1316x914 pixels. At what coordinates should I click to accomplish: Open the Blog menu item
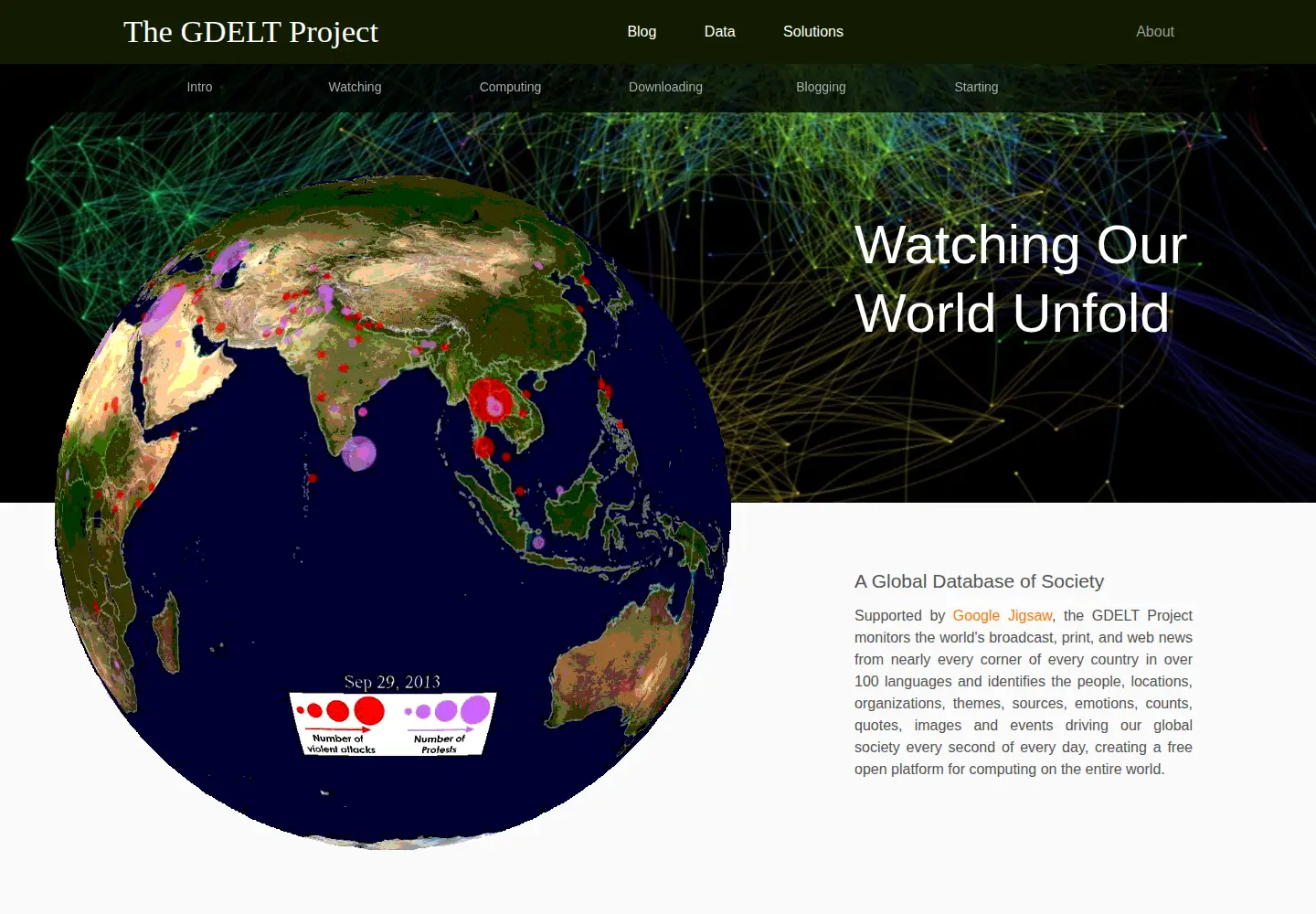tap(642, 31)
